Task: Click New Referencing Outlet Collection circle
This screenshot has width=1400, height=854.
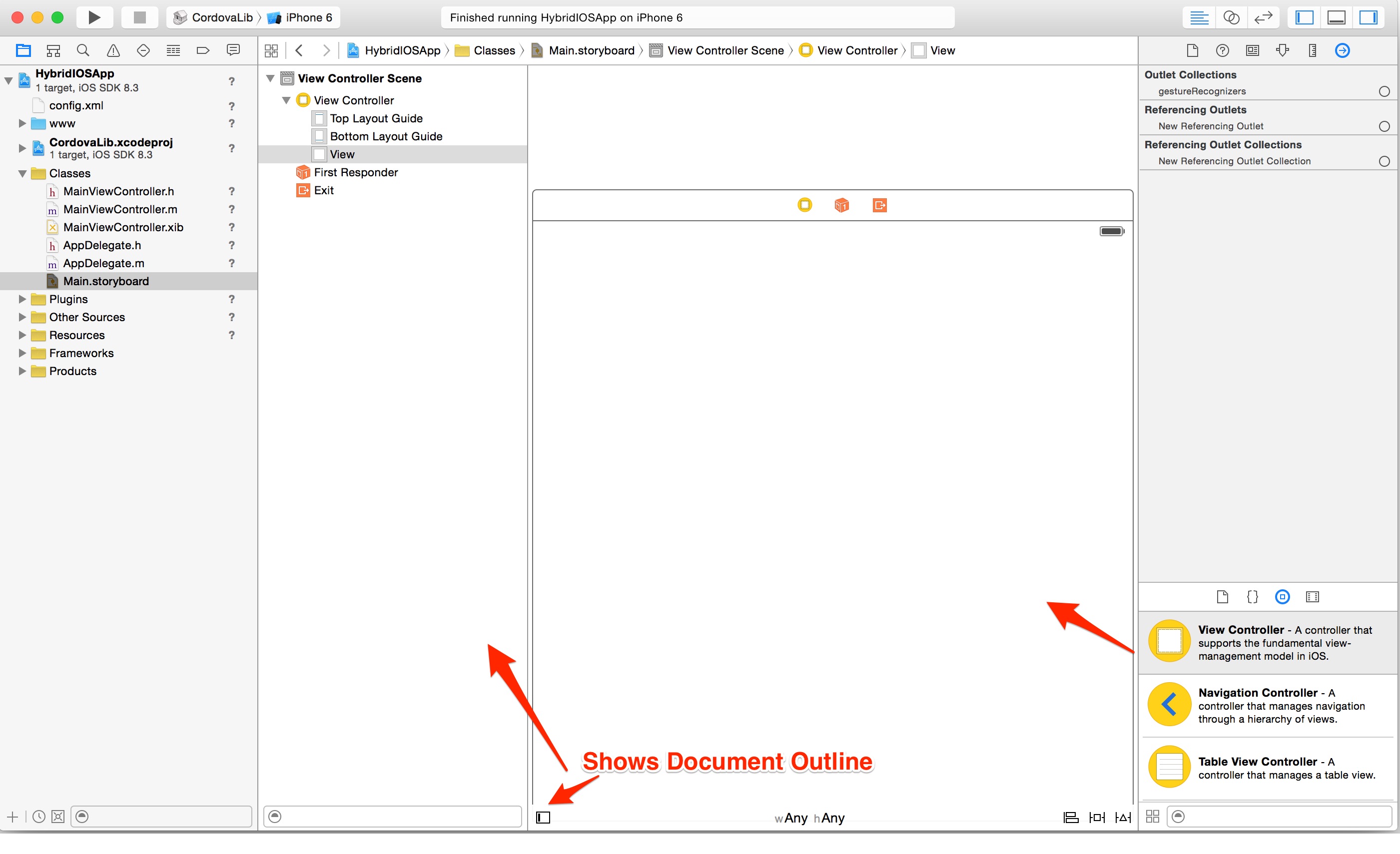Action: click(x=1384, y=161)
